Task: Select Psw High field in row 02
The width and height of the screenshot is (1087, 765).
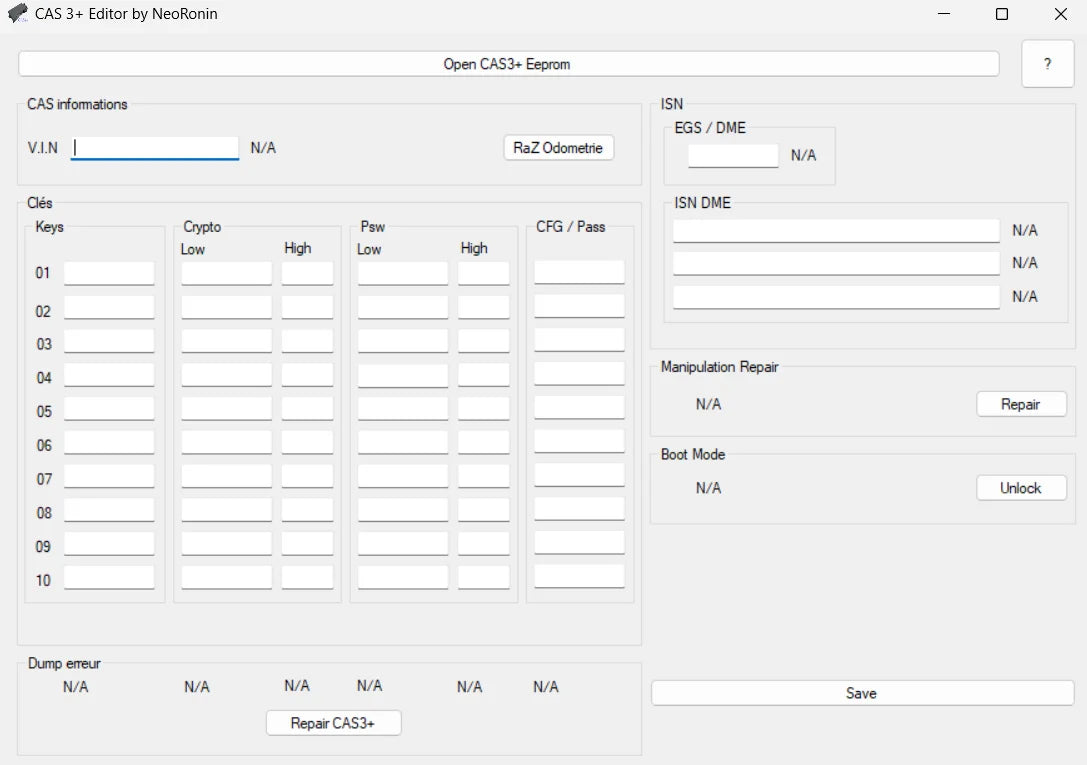Action: (x=483, y=307)
